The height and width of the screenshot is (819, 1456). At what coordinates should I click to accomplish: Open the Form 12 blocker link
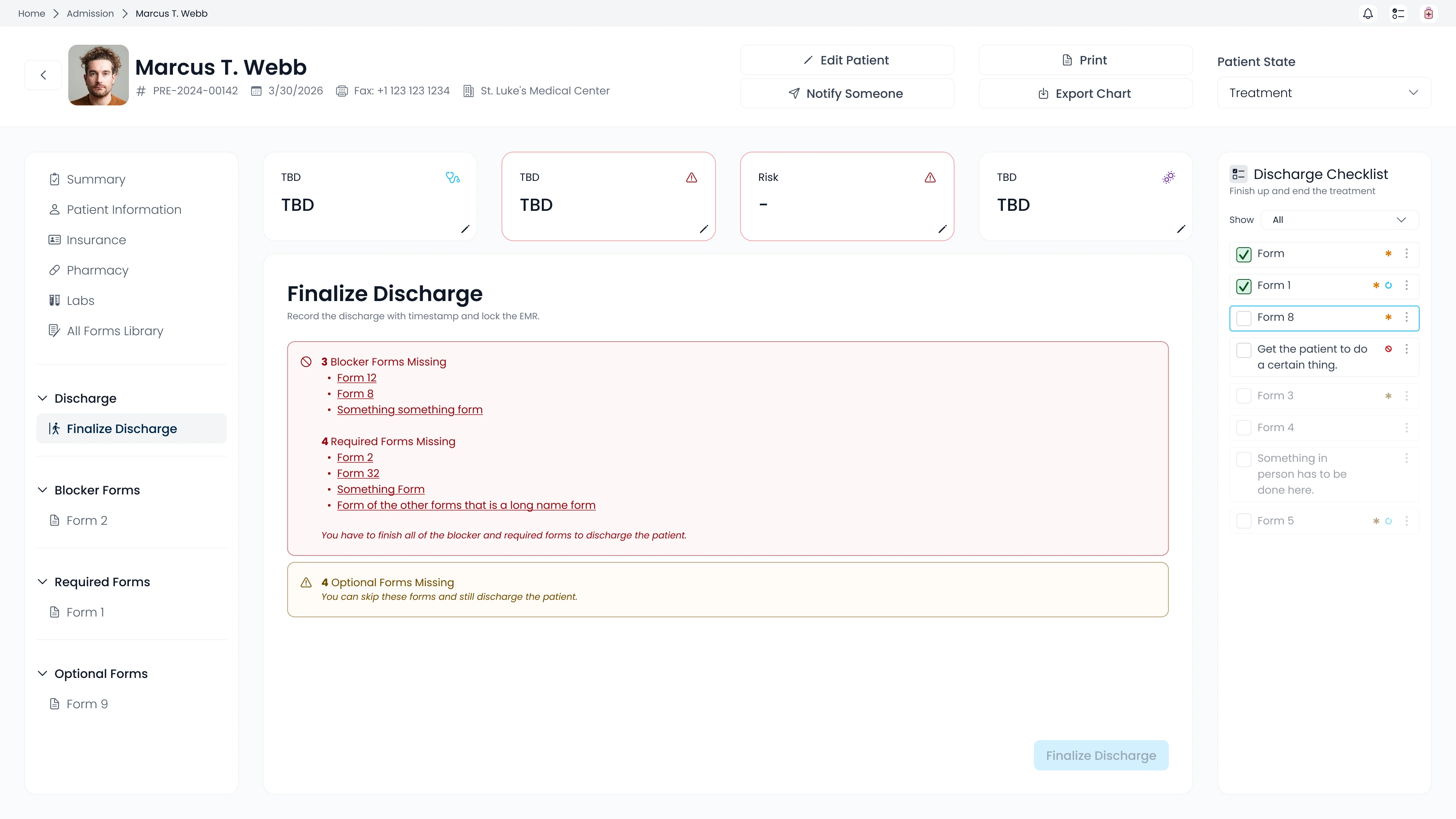pyautogui.click(x=357, y=378)
